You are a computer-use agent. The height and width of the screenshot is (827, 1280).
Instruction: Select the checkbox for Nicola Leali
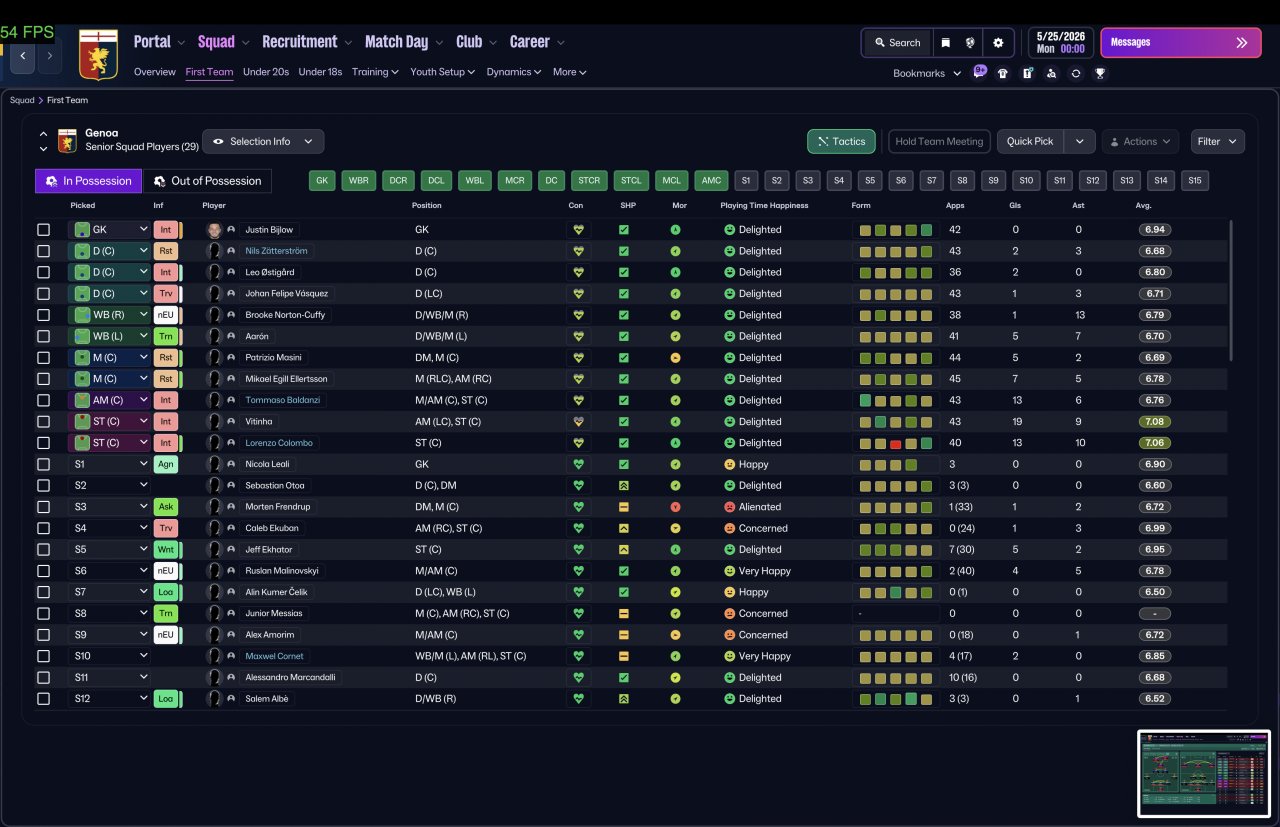[43, 465]
